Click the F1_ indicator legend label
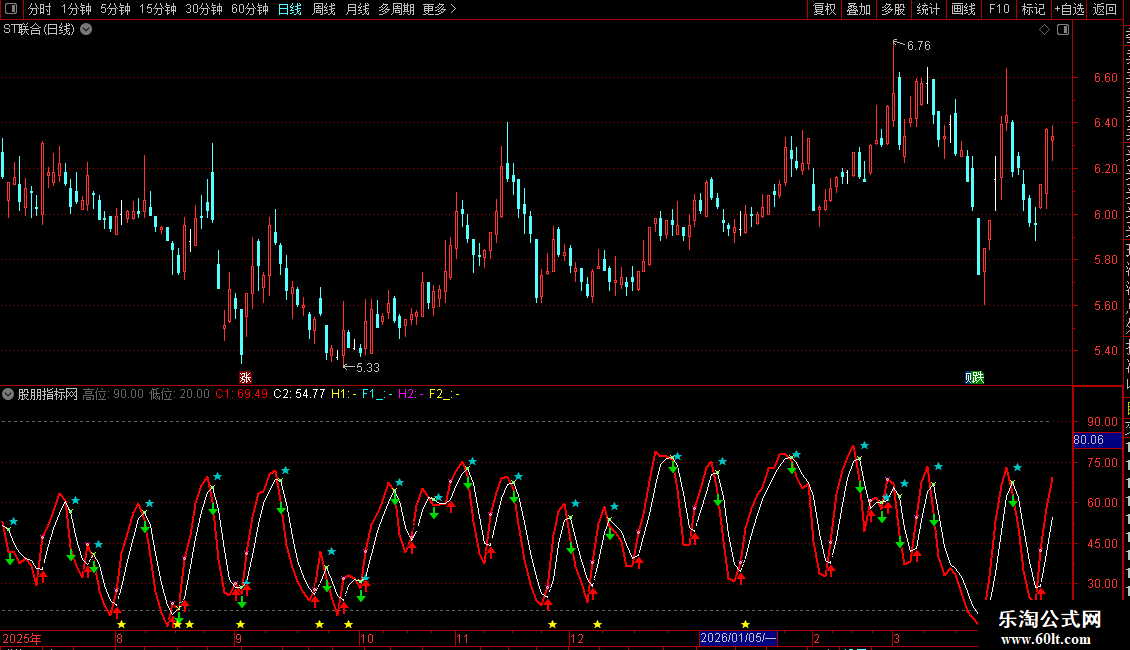The height and width of the screenshot is (650, 1130). [377, 394]
